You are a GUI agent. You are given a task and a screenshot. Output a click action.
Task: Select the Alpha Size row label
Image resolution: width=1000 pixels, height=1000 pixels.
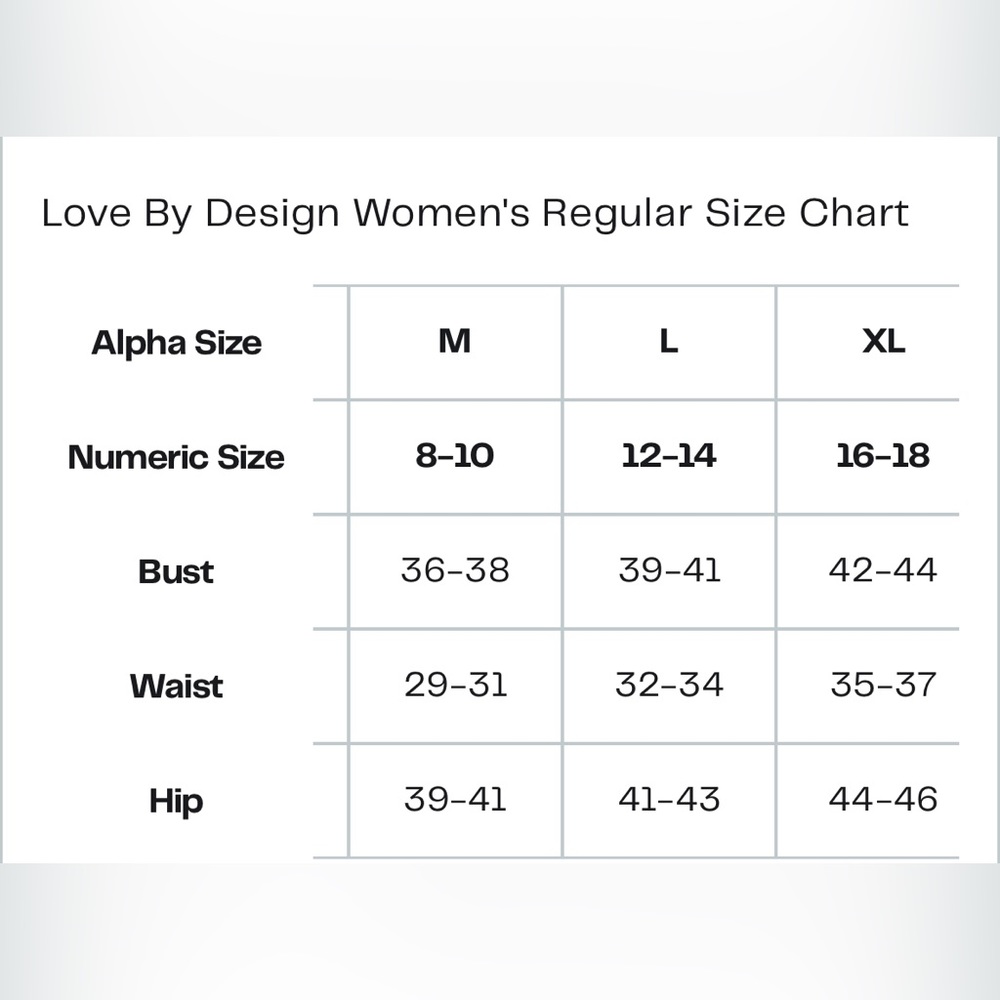pos(177,344)
